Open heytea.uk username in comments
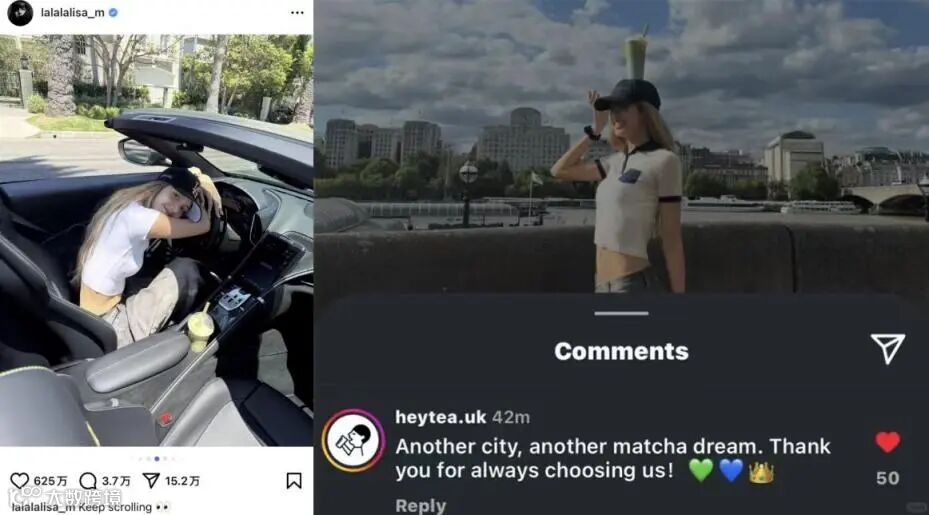 click(x=441, y=417)
